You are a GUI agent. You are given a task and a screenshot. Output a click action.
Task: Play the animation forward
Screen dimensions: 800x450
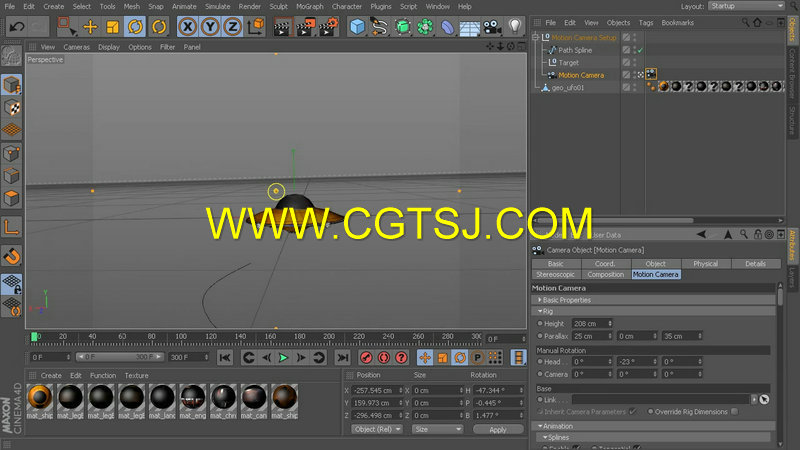tap(283, 358)
